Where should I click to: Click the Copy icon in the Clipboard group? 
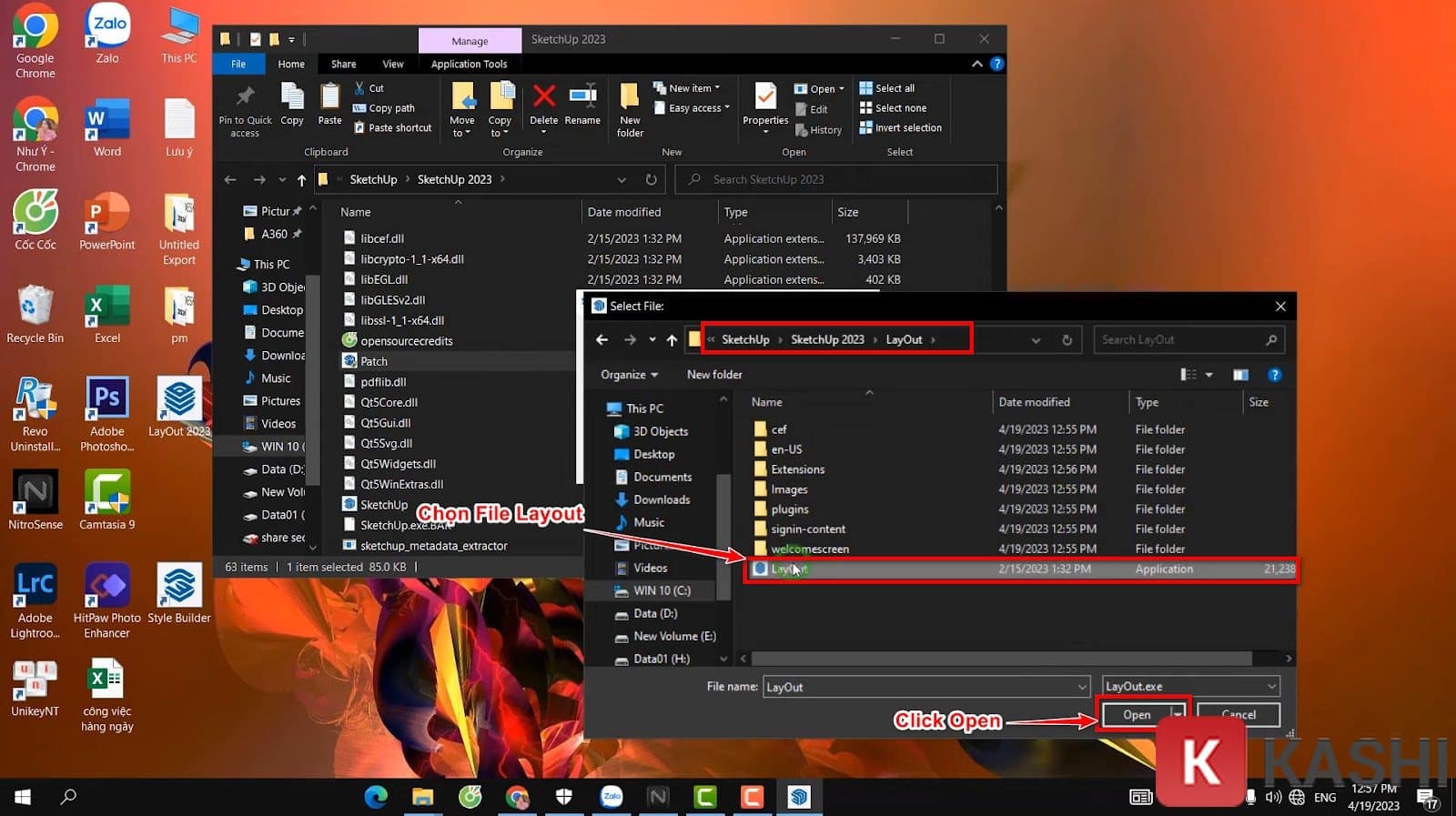tap(292, 96)
